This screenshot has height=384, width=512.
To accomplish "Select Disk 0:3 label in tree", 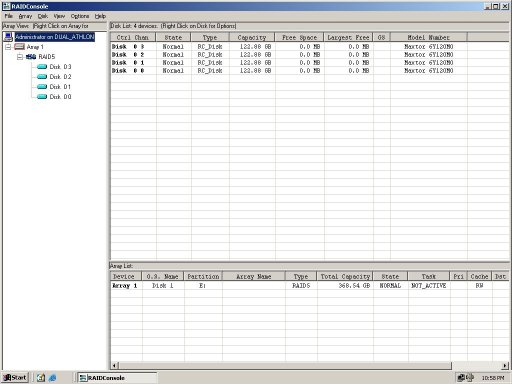I will [x=60, y=67].
